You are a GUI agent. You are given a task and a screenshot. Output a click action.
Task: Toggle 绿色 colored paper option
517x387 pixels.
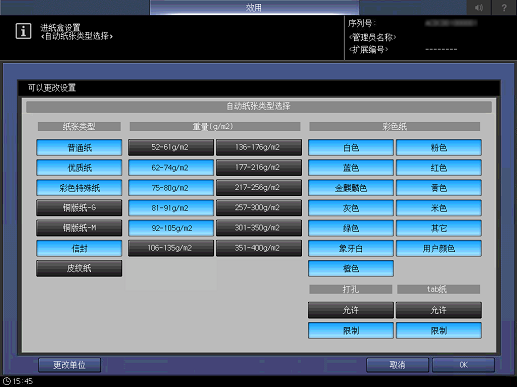(x=351, y=228)
